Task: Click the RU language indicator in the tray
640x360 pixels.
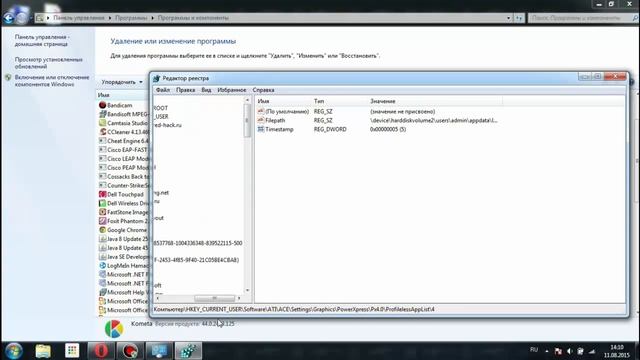Action: (x=534, y=350)
